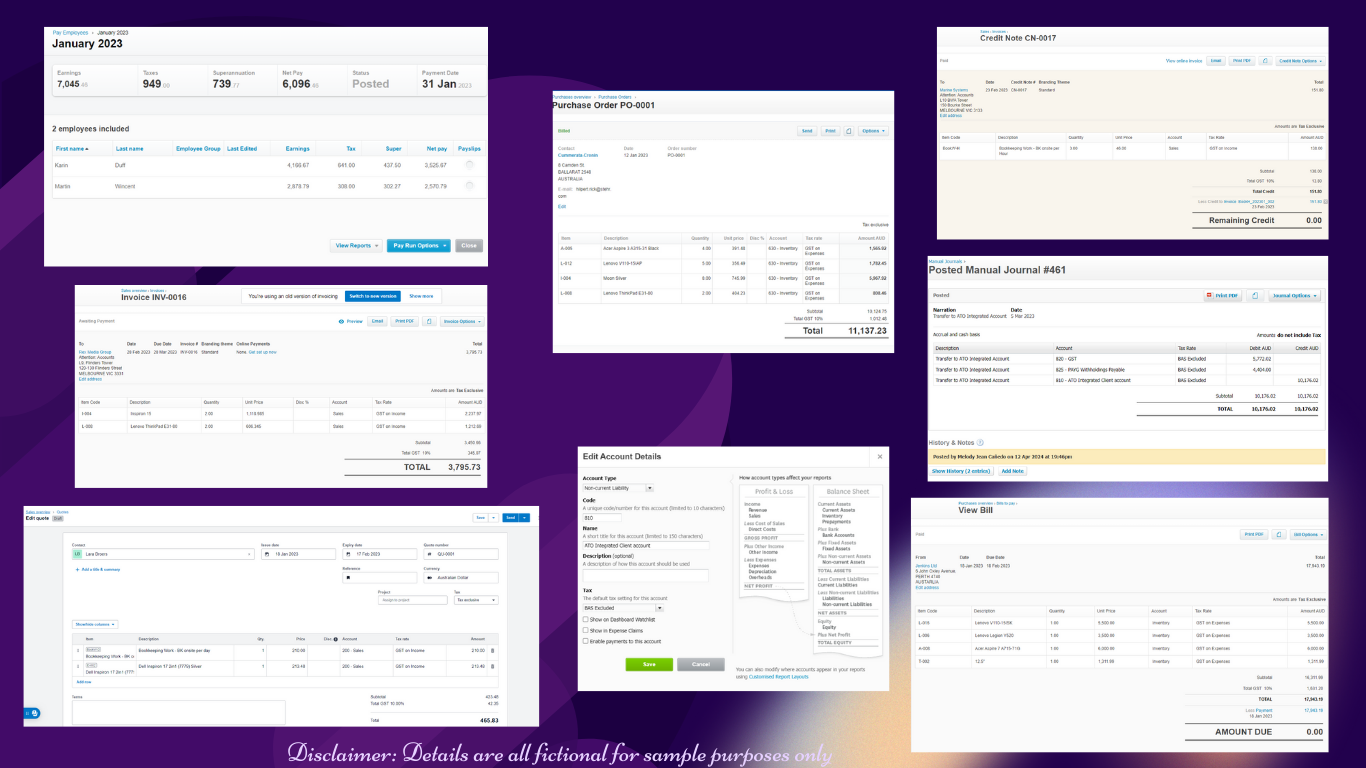The width and height of the screenshot is (1366, 768).
Task: Click the help icon beside History & Notes
Action: coord(980,442)
